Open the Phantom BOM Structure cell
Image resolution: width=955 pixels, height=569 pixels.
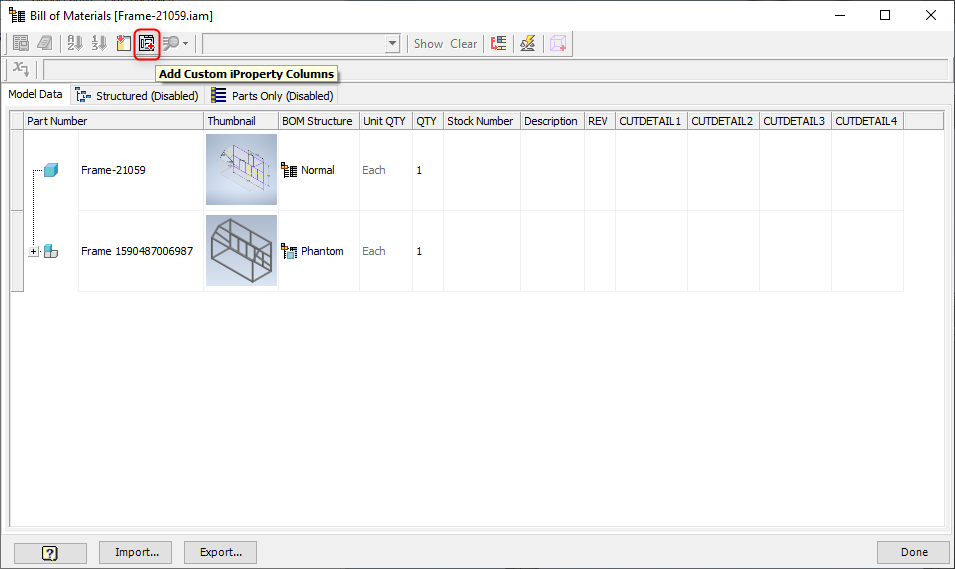click(319, 251)
